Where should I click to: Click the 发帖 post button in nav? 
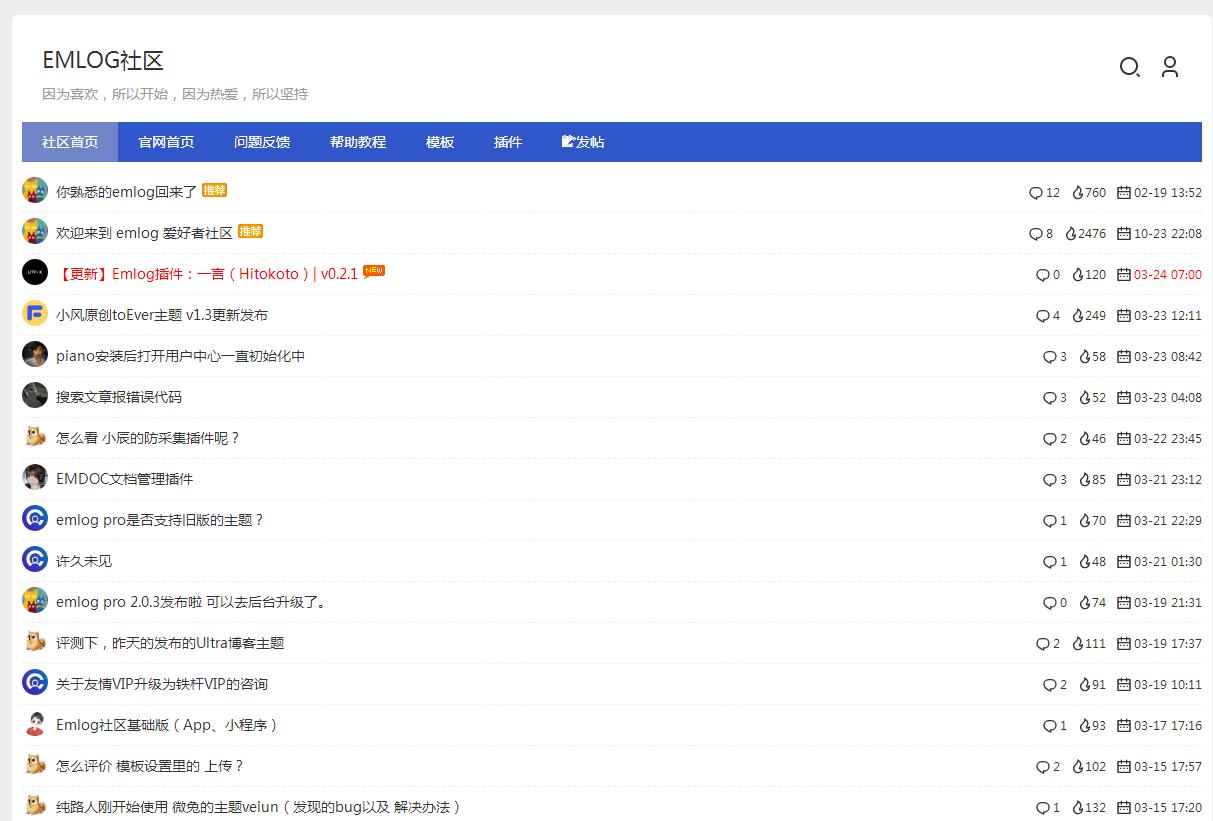pos(583,142)
